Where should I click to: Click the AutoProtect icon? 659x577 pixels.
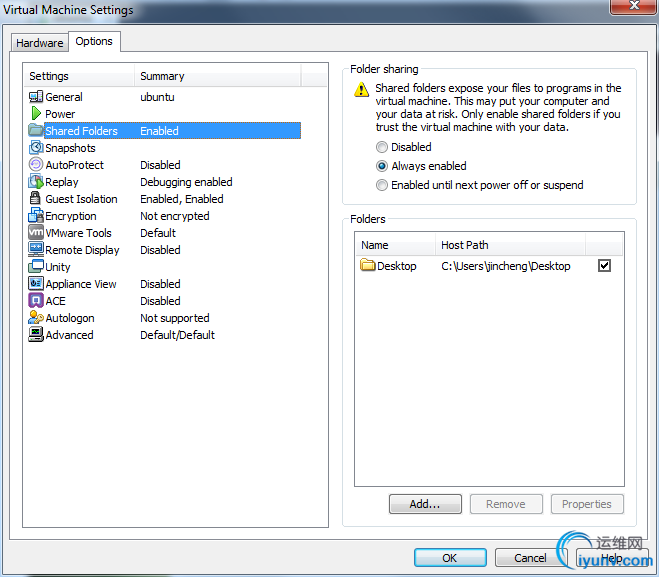tap(36, 164)
